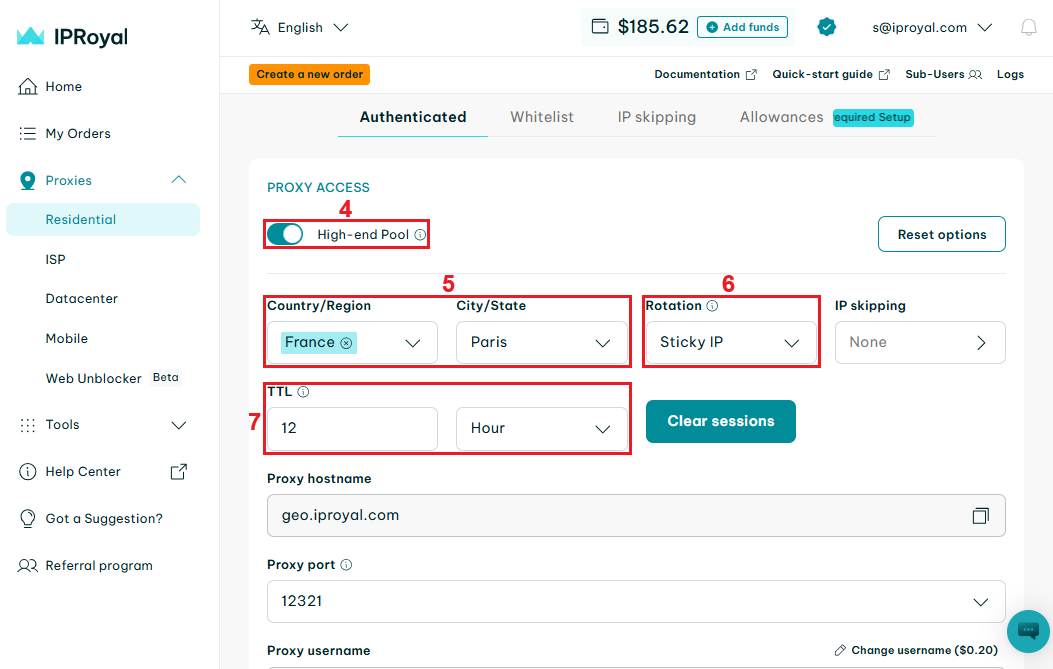
Task: Click the Proxy port info icon
Action: 346,565
